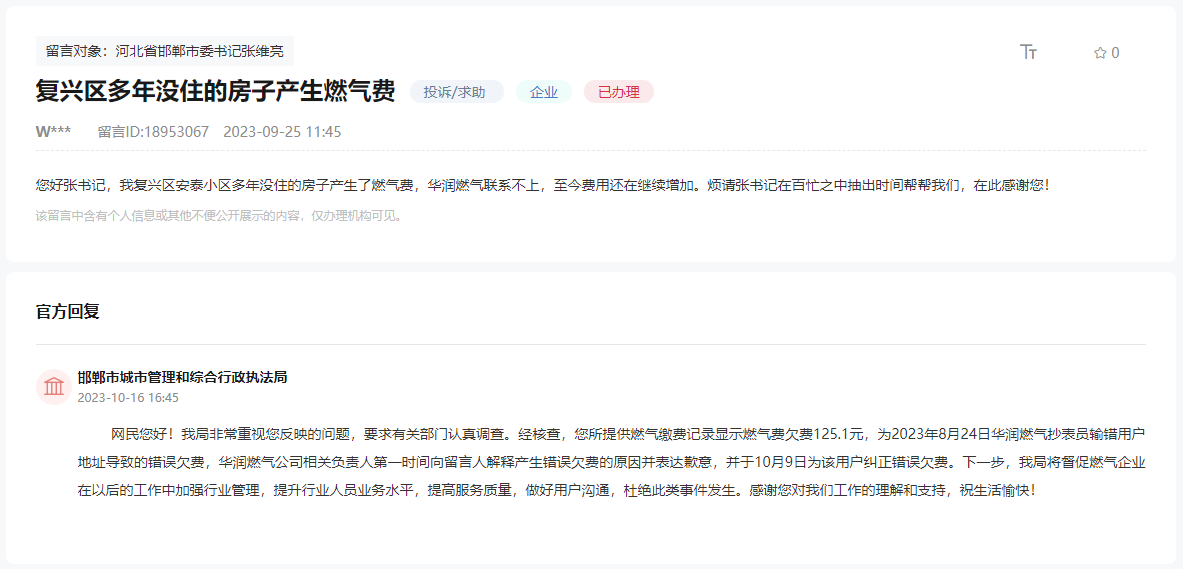Click the reply date 2023-10-16 16:45
Viewport: 1183px width, 569px height.
[x=128, y=397]
